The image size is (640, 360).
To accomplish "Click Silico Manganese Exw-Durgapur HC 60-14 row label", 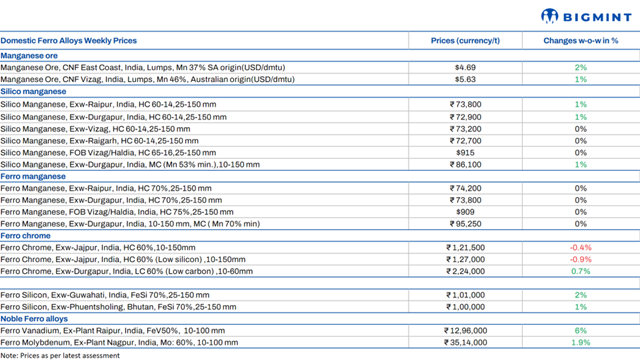I will [x=113, y=117].
